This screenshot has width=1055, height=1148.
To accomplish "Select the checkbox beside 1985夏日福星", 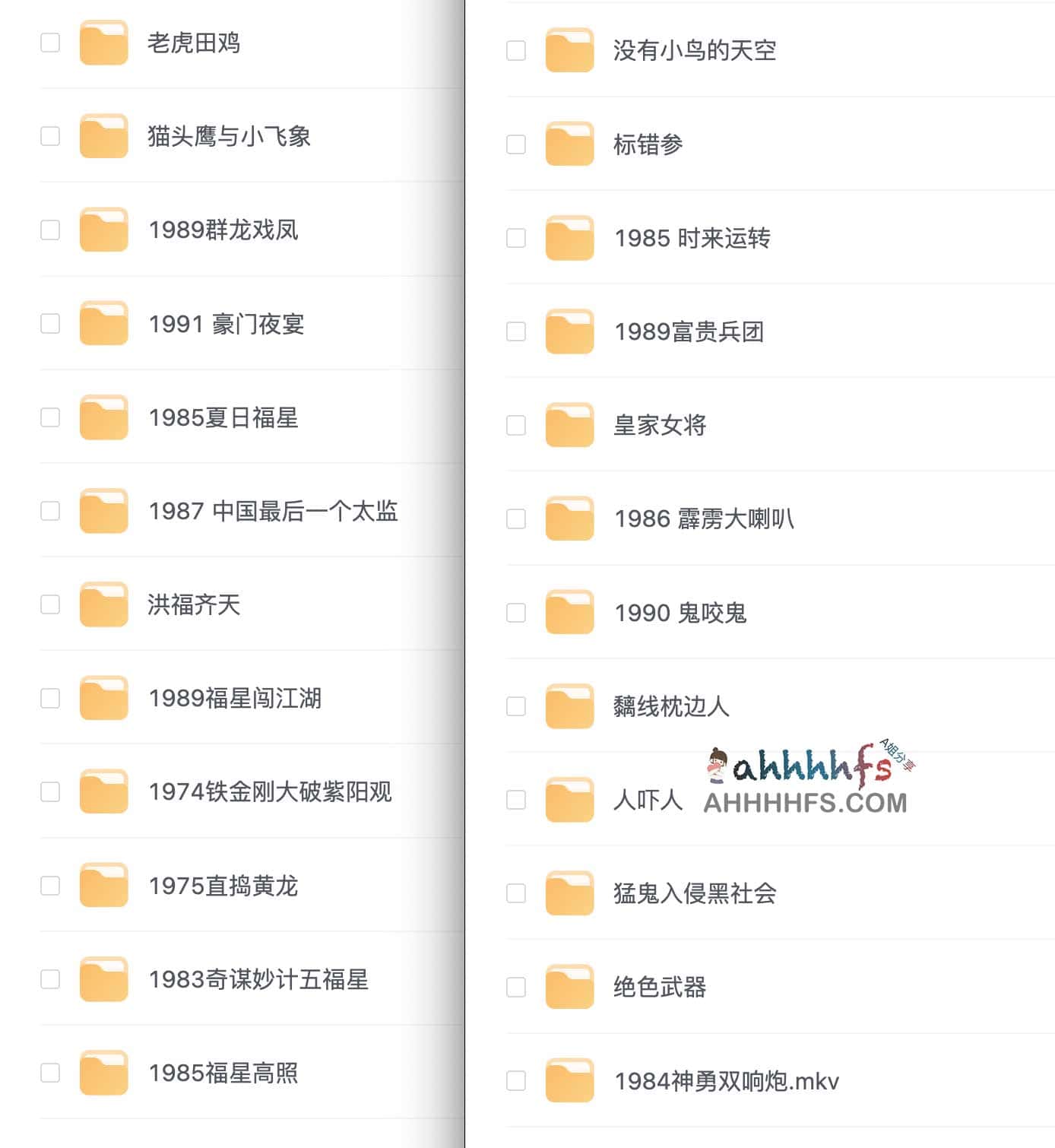I will click(50, 417).
